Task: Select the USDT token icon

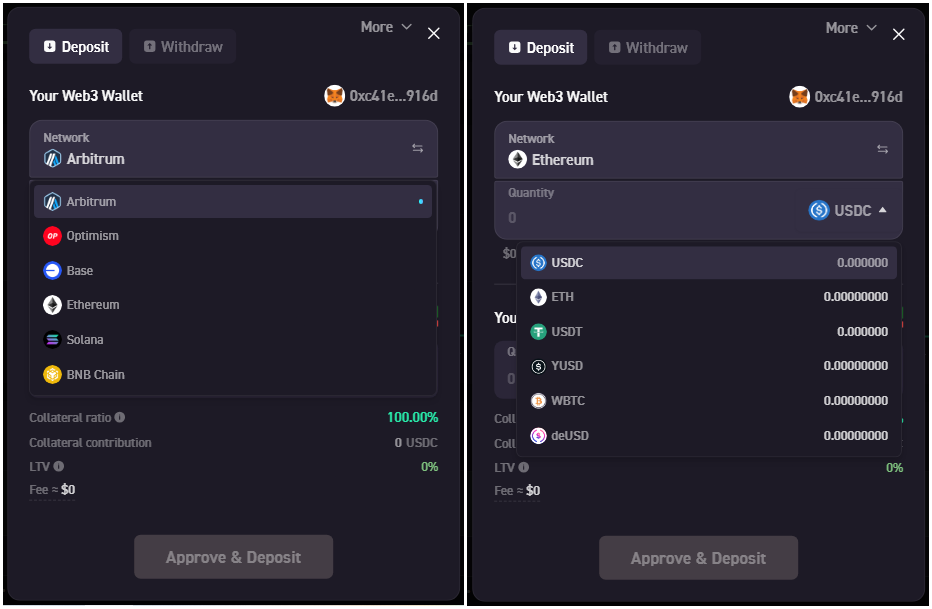Action: [x=538, y=332]
